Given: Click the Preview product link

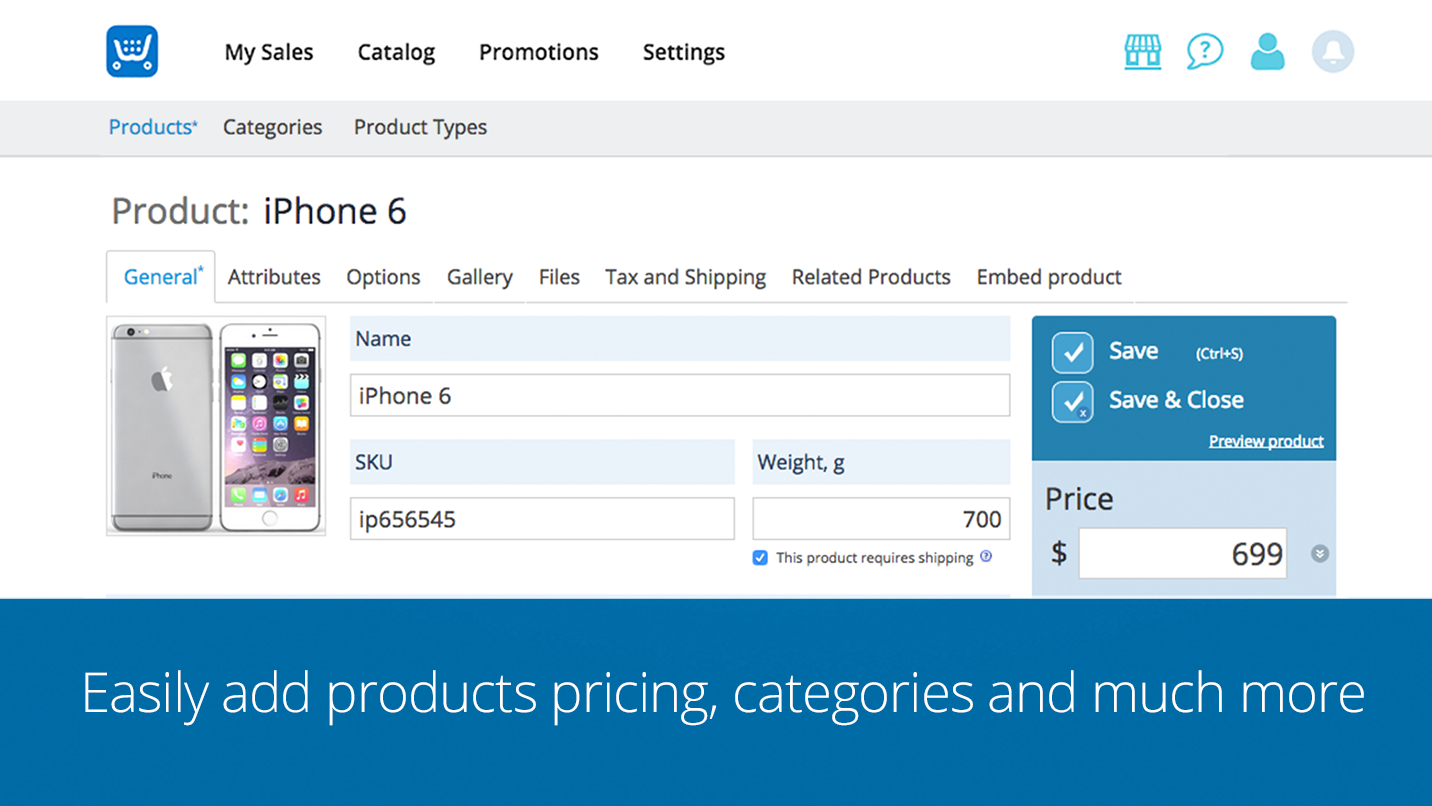Looking at the screenshot, I should [x=1266, y=440].
